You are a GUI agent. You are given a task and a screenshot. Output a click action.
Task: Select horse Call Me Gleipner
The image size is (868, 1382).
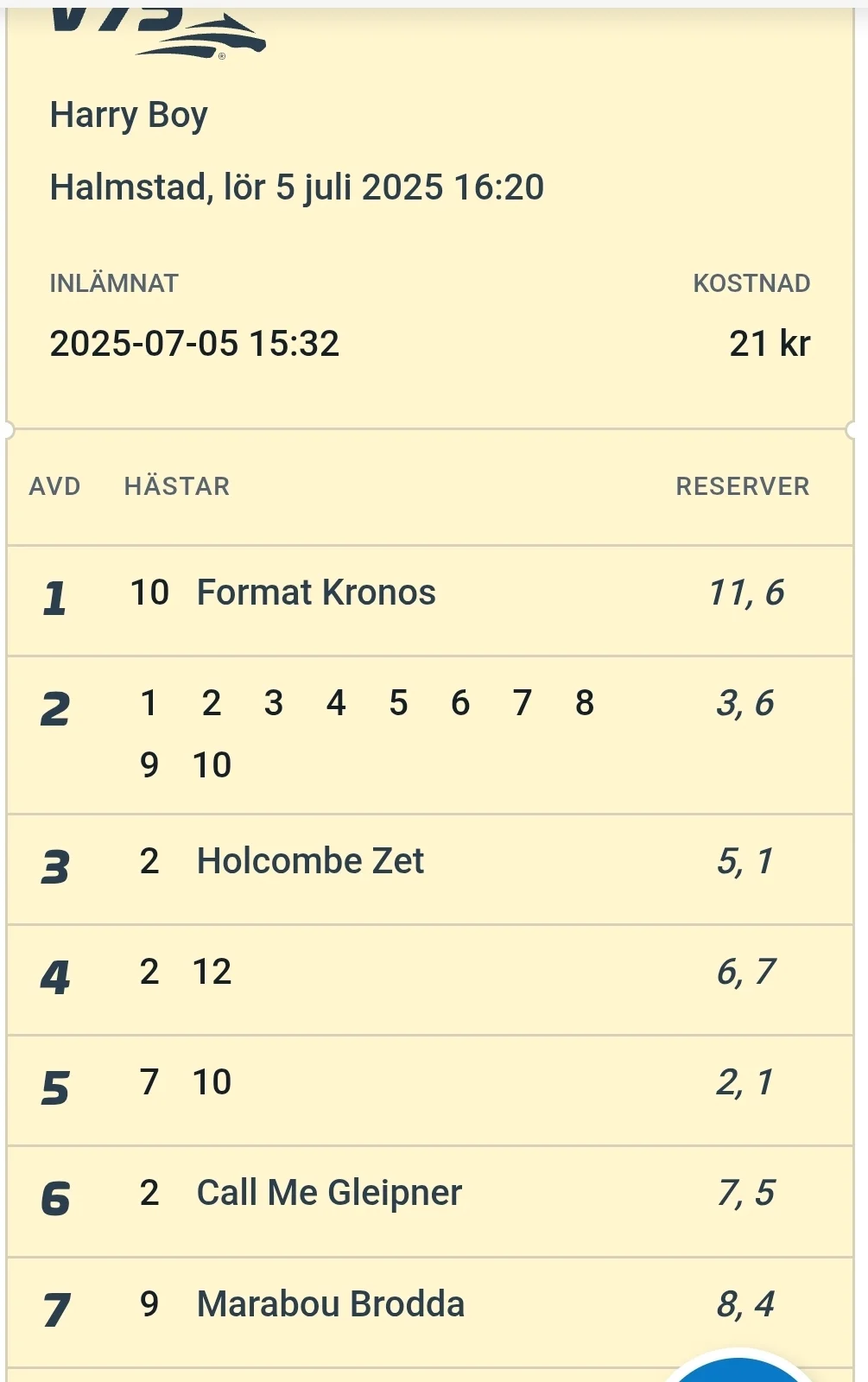coord(329,1193)
